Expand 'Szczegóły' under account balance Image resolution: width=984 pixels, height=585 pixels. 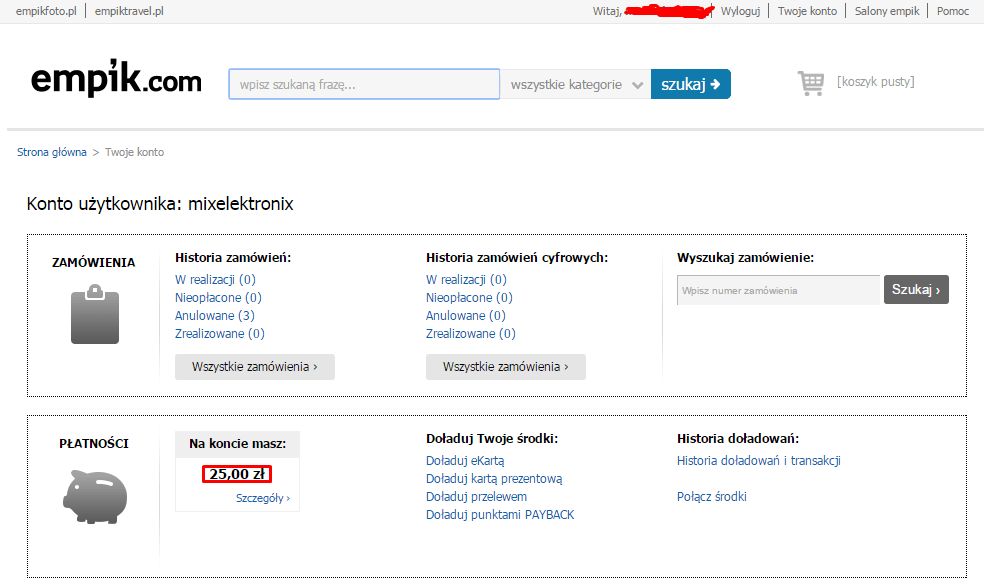262,498
